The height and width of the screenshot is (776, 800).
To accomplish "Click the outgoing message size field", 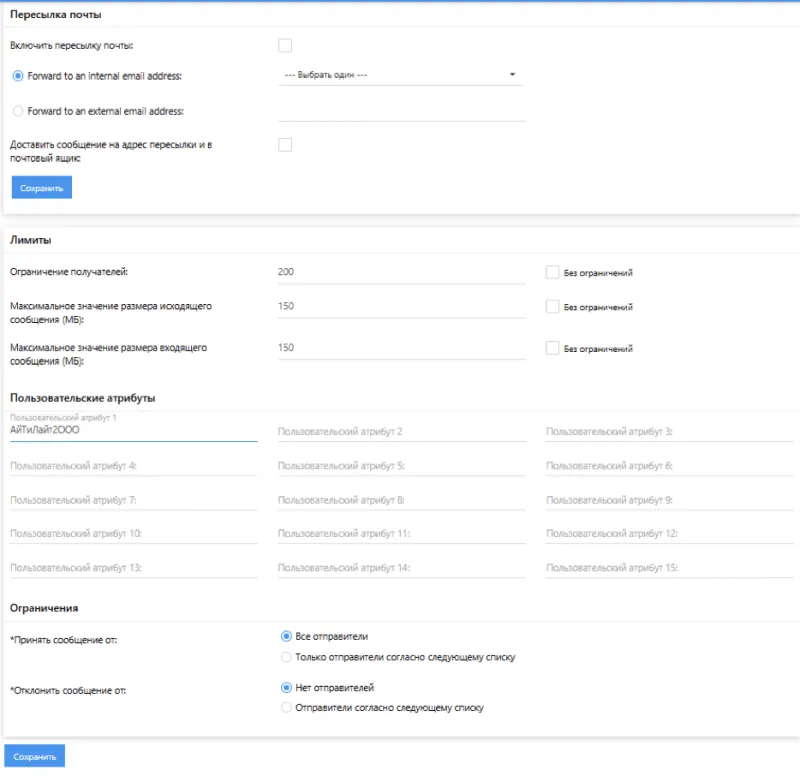I will [x=401, y=306].
